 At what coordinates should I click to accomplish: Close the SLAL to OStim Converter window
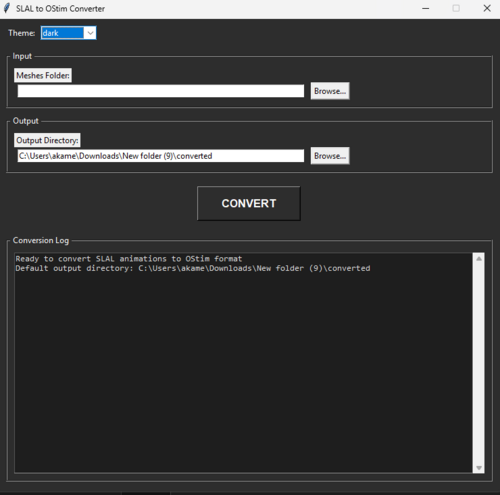click(x=487, y=8)
